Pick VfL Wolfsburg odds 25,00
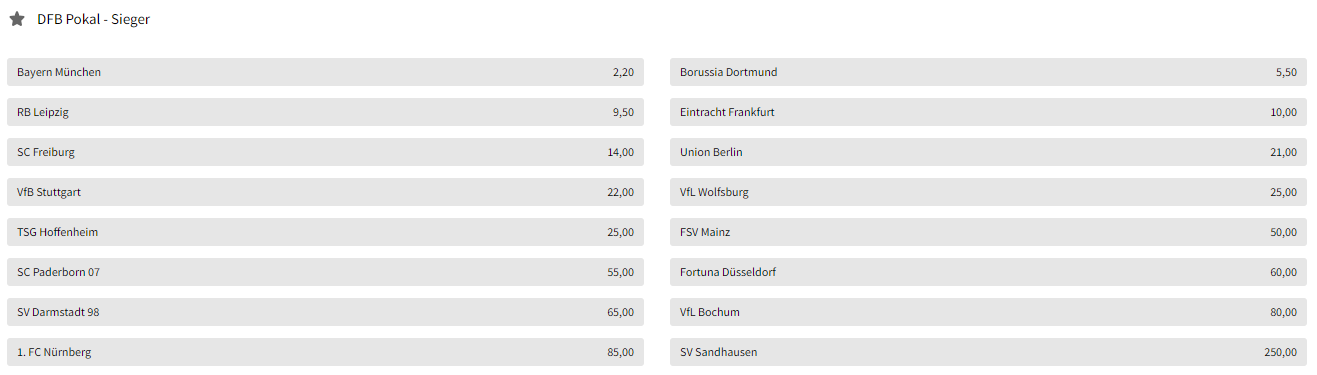The image size is (1317, 375). (988, 192)
